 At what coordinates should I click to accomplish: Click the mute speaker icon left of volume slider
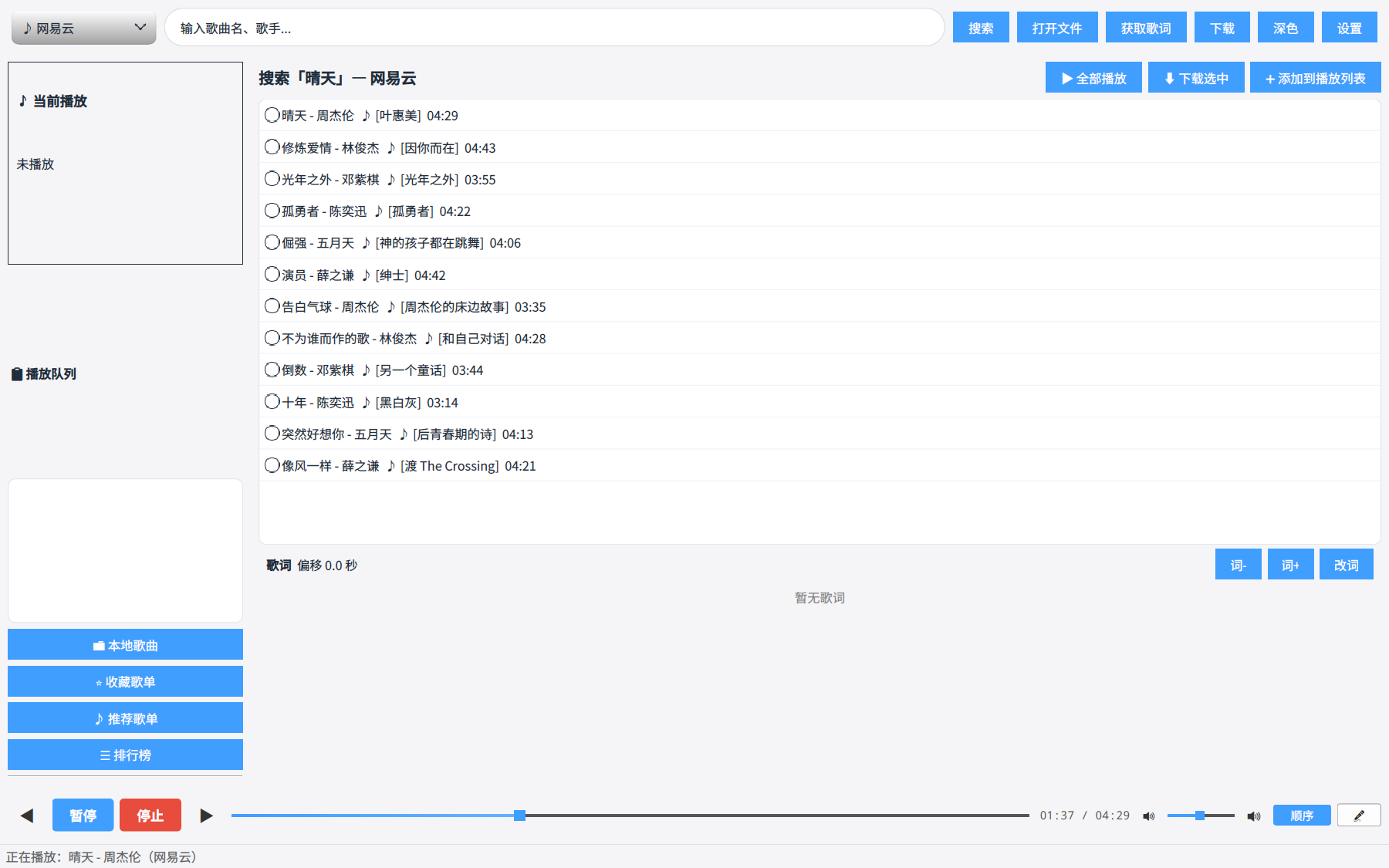click(x=1148, y=816)
